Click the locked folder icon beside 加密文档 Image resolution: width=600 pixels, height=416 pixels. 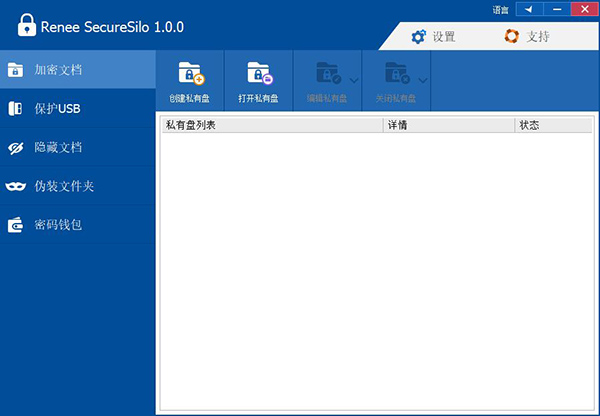click(x=15, y=70)
